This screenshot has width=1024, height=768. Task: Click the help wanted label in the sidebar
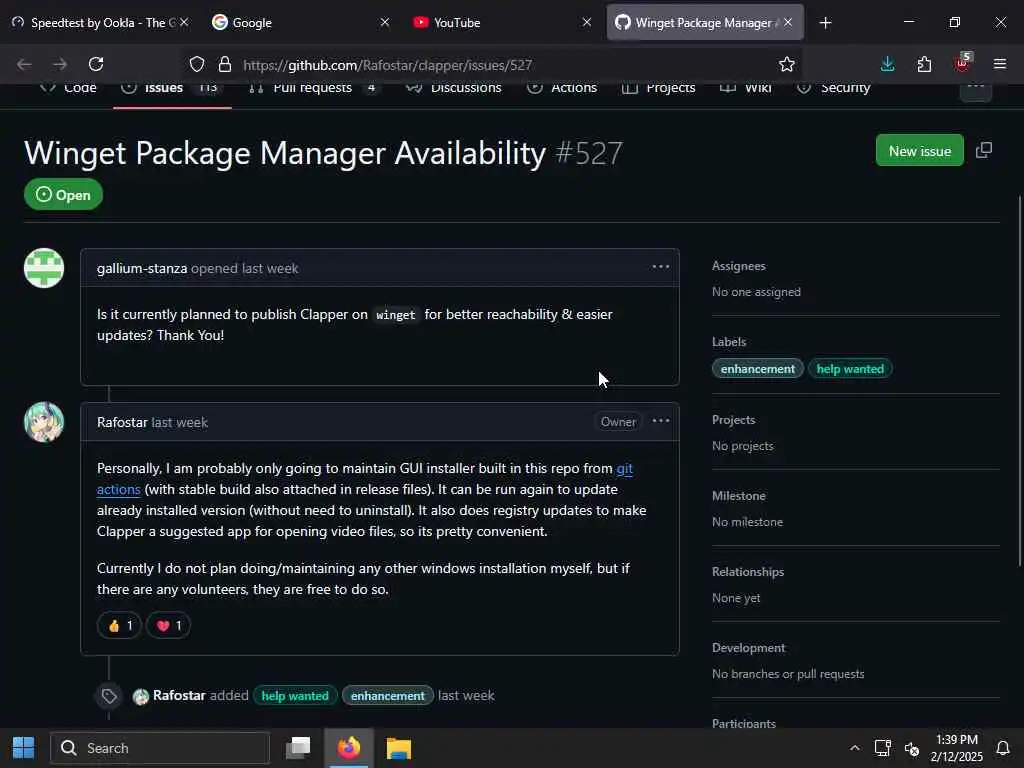pos(850,369)
